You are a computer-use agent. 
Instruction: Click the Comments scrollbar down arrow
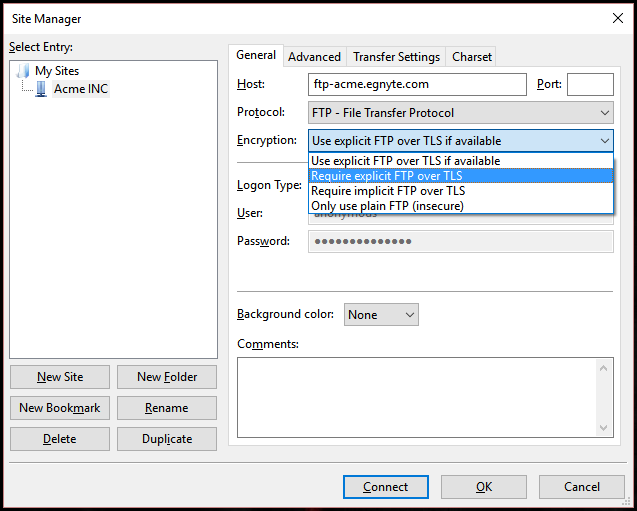tap(604, 427)
